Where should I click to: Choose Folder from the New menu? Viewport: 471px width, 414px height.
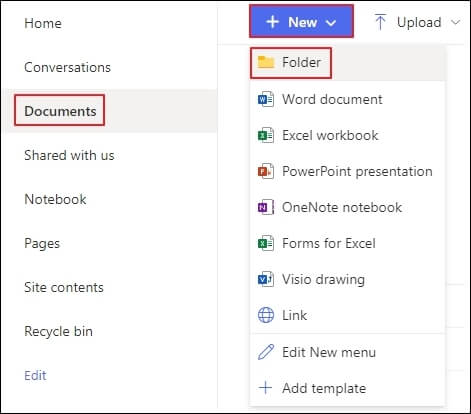[347, 63]
